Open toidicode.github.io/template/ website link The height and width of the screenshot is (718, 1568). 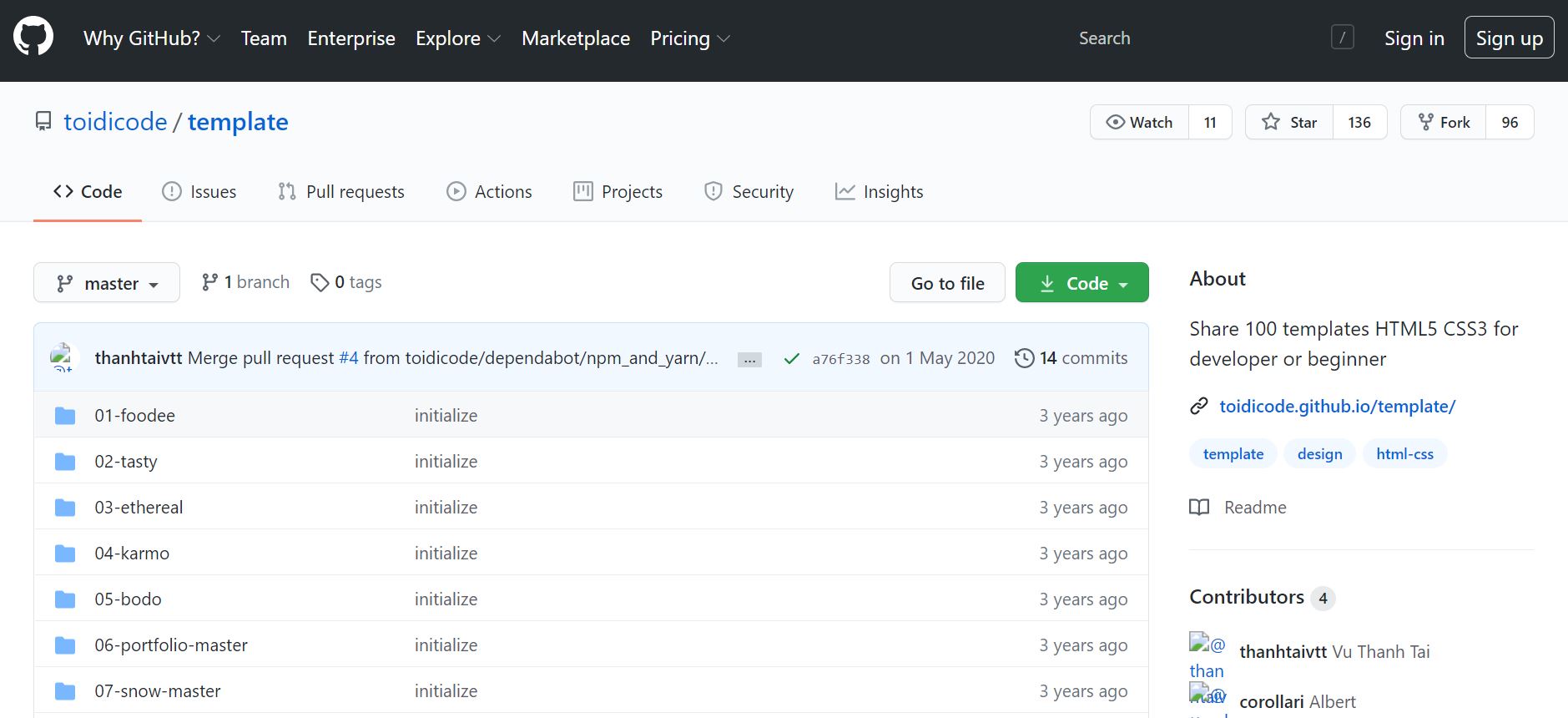pyautogui.click(x=1337, y=407)
